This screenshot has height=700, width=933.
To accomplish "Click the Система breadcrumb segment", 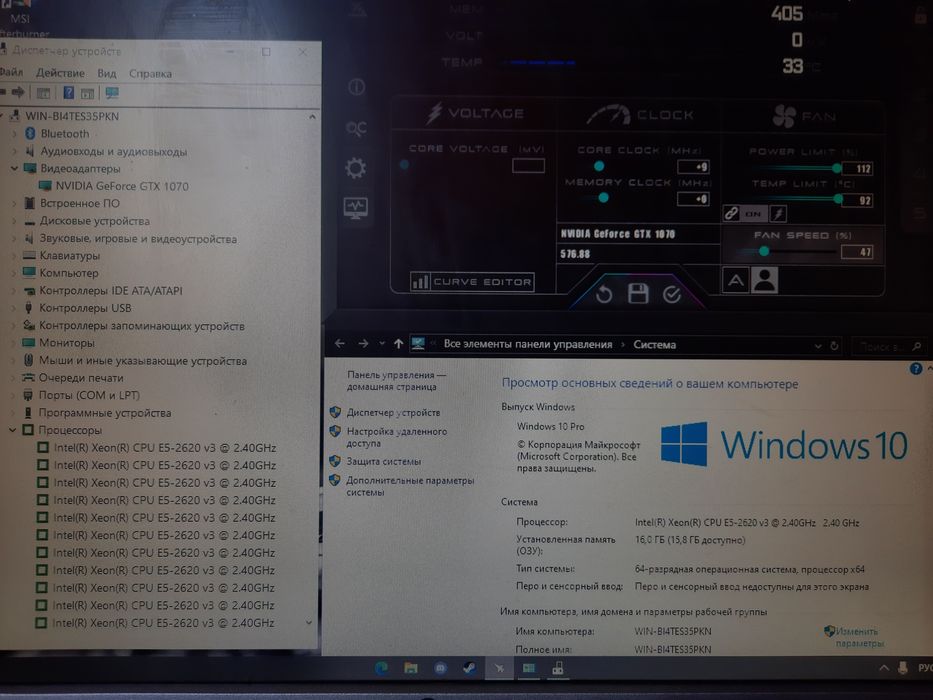I will 655,345.
